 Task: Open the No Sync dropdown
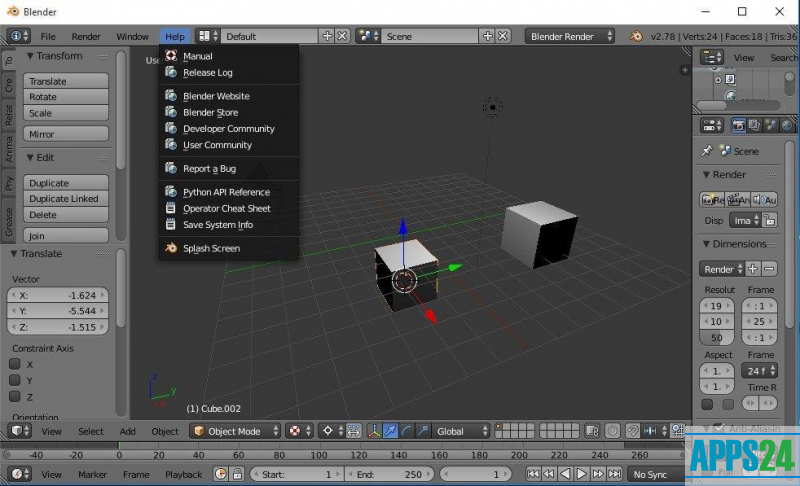tap(656, 474)
